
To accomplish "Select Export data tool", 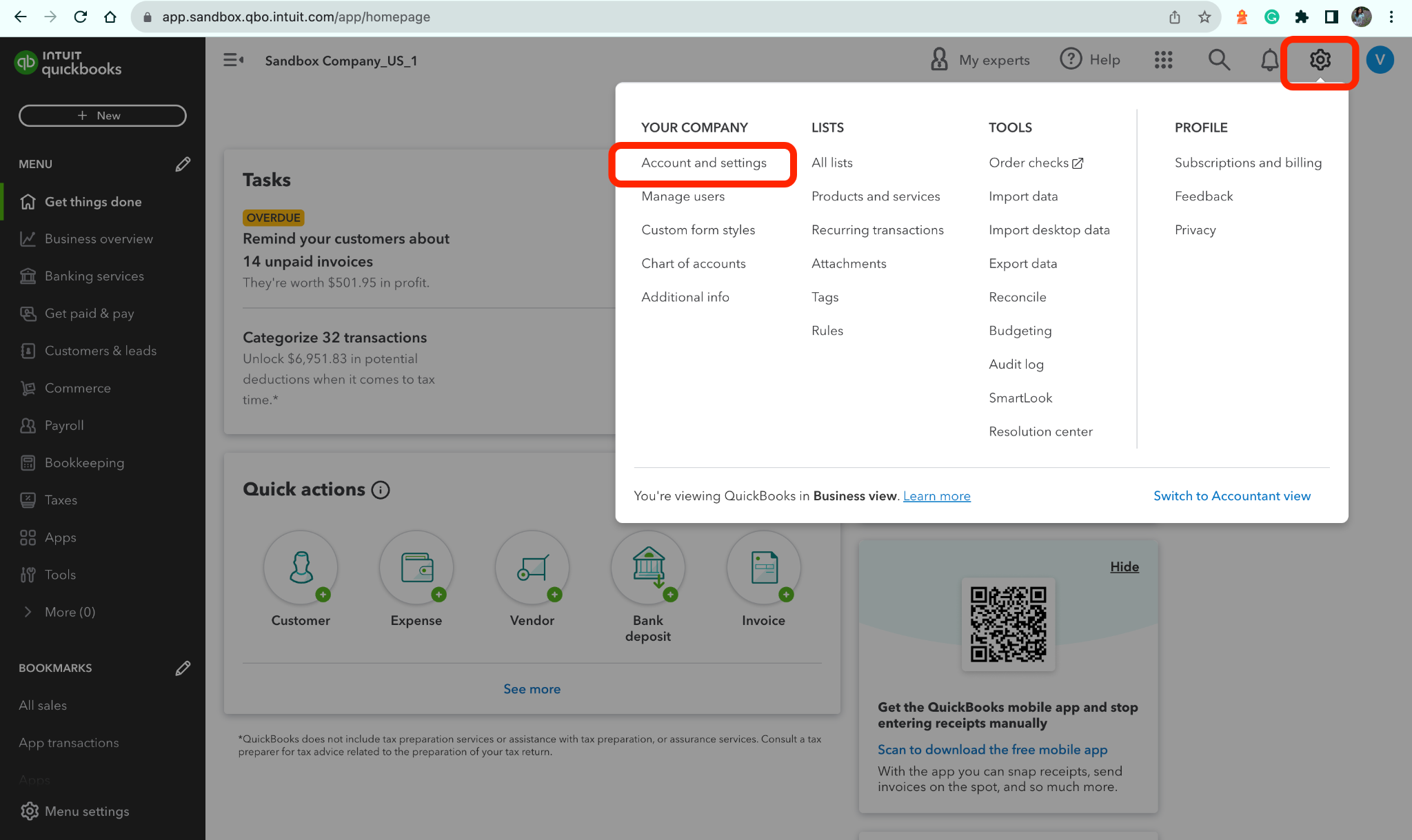I will click(x=1023, y=263).
